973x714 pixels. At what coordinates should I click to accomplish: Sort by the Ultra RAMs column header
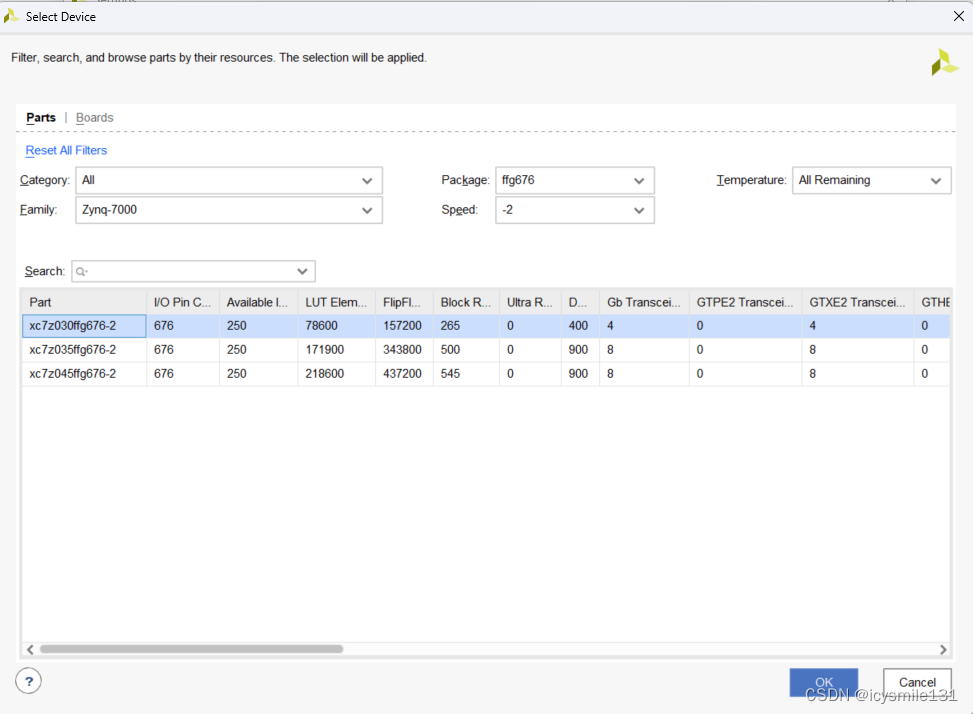click(x=531, y=302)
